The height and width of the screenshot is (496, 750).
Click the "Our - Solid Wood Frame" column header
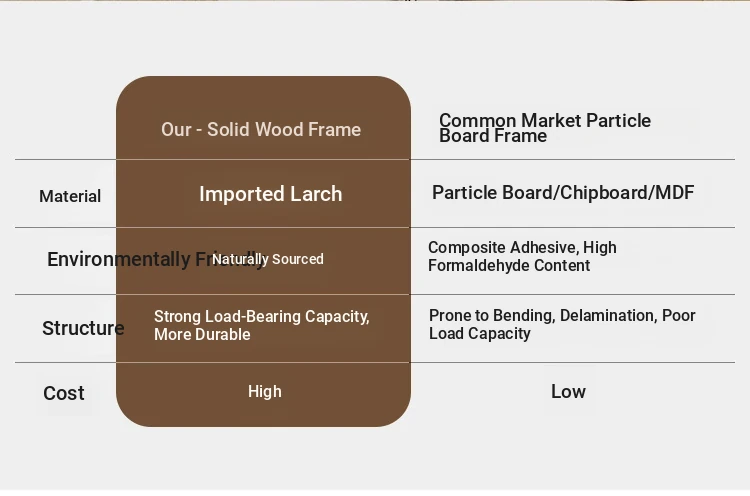[261, 130]
